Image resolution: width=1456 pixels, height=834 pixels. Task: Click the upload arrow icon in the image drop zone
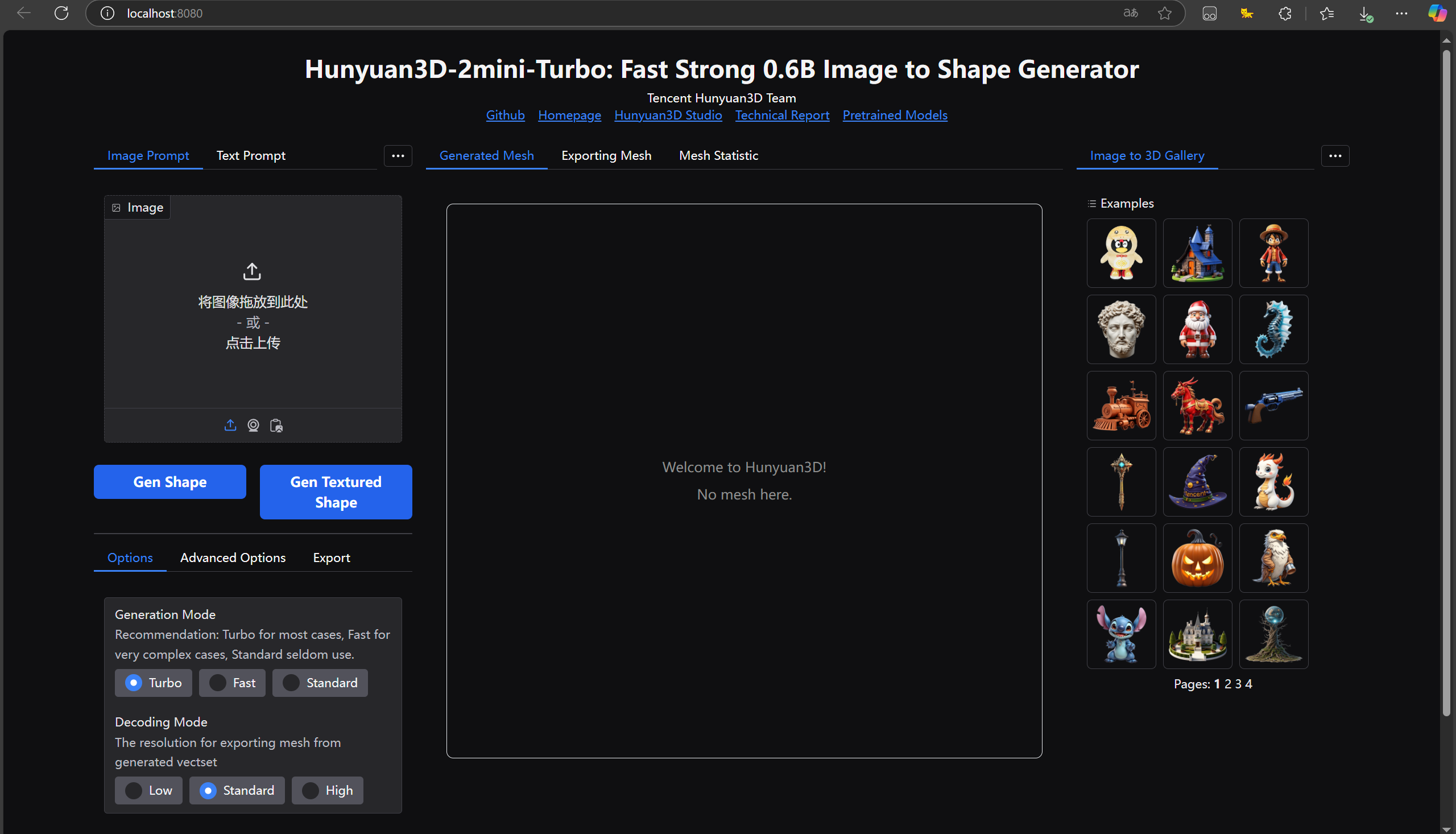[252, 271]
